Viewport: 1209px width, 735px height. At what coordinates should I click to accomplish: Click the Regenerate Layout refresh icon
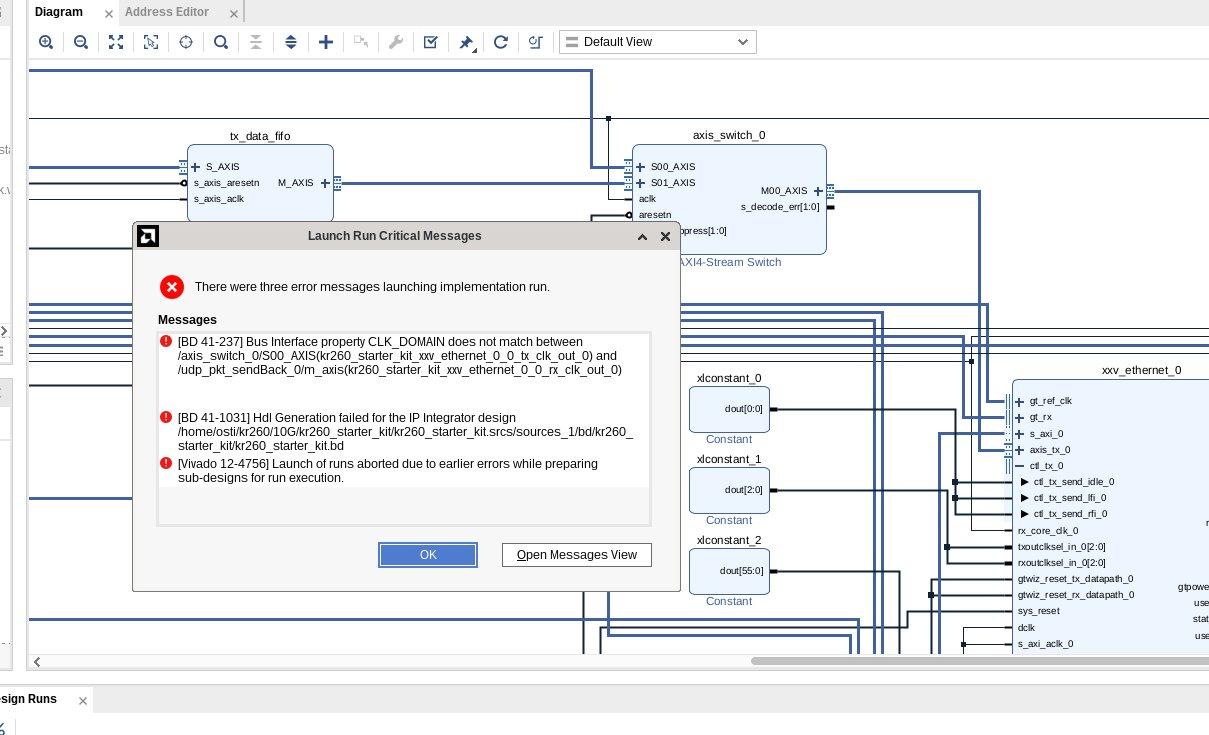(x=501, y=42)
